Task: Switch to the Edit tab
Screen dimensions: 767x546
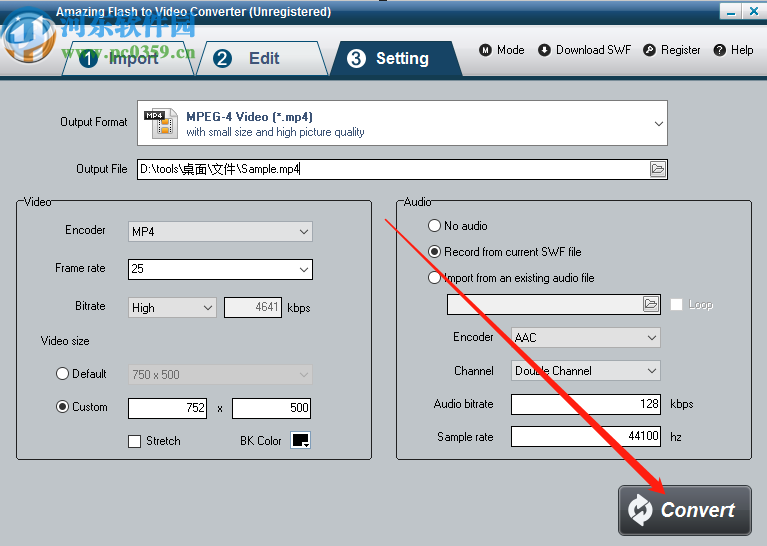Action: pos(262,59)
